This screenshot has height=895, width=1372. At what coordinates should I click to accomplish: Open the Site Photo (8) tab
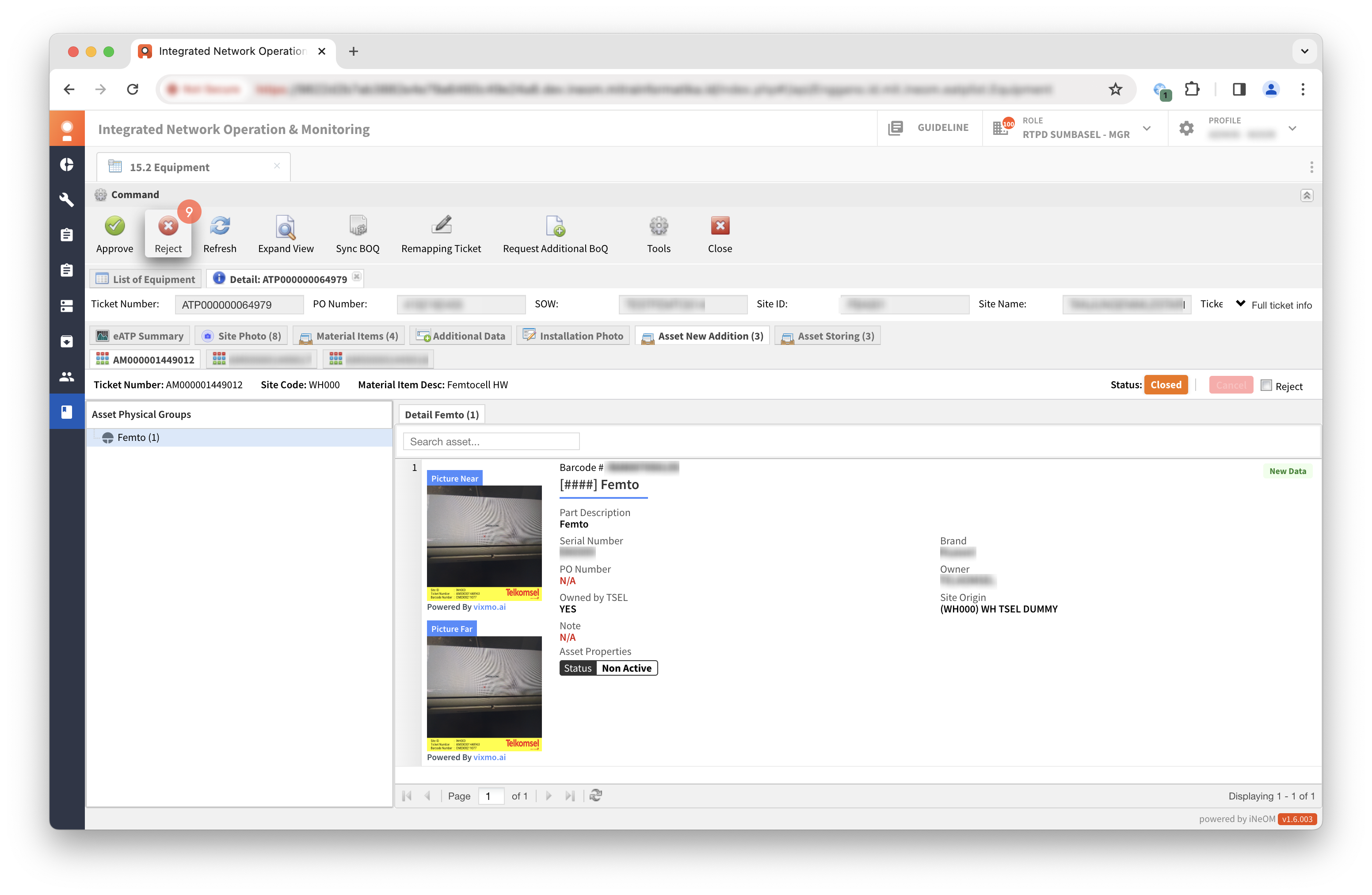click(241, 336)
